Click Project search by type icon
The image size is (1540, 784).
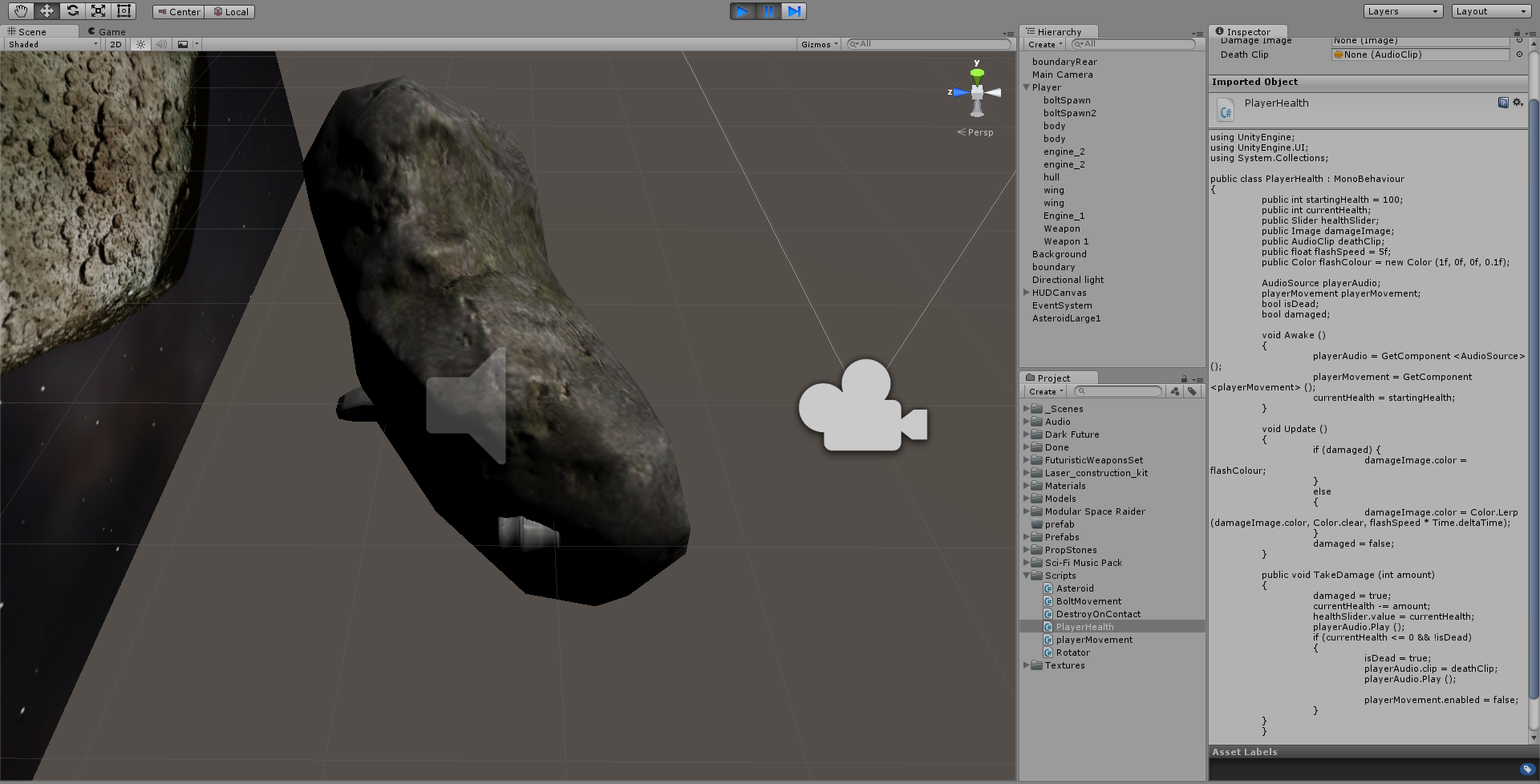point(1175,391)
